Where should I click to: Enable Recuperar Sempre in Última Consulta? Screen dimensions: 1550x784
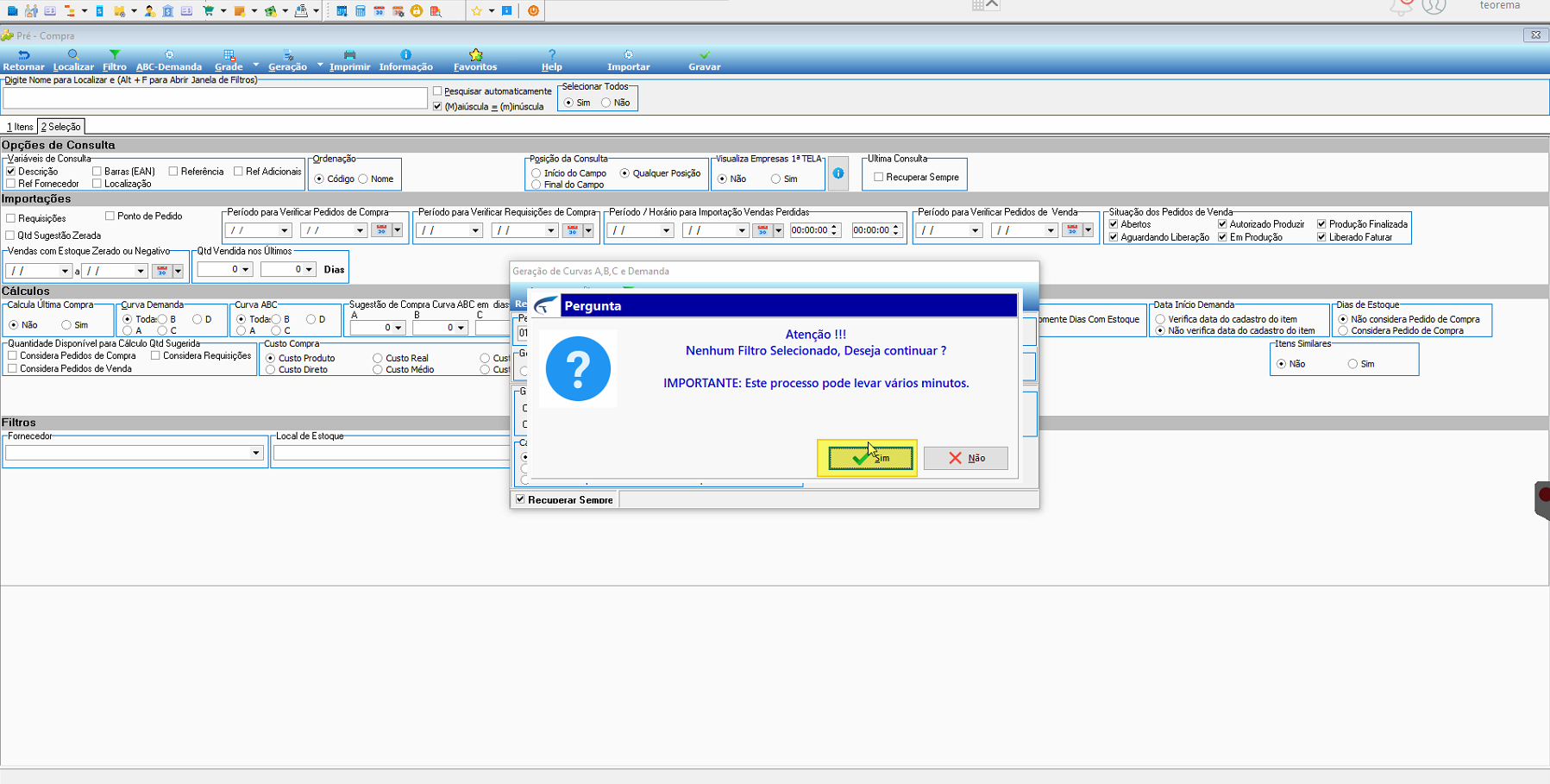point(879,177)
